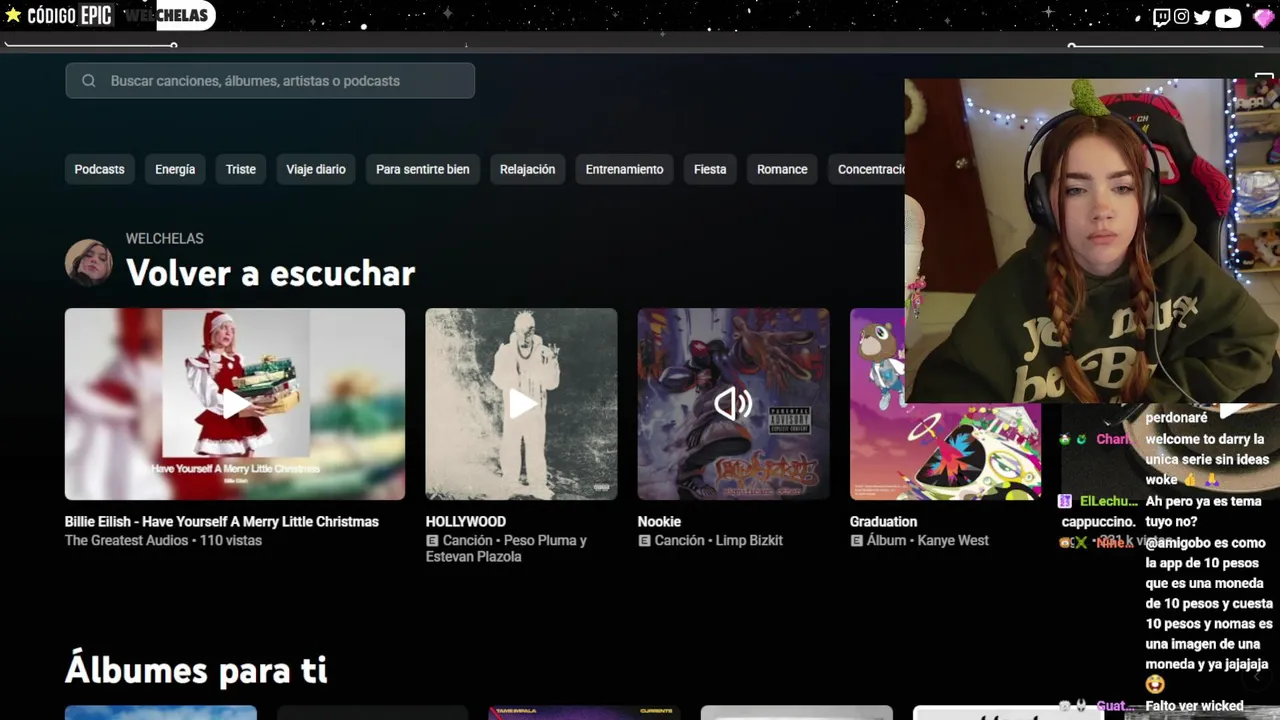Open the 'Peso Pluma y Estevan Plazola' artist link

coord(506,549)
